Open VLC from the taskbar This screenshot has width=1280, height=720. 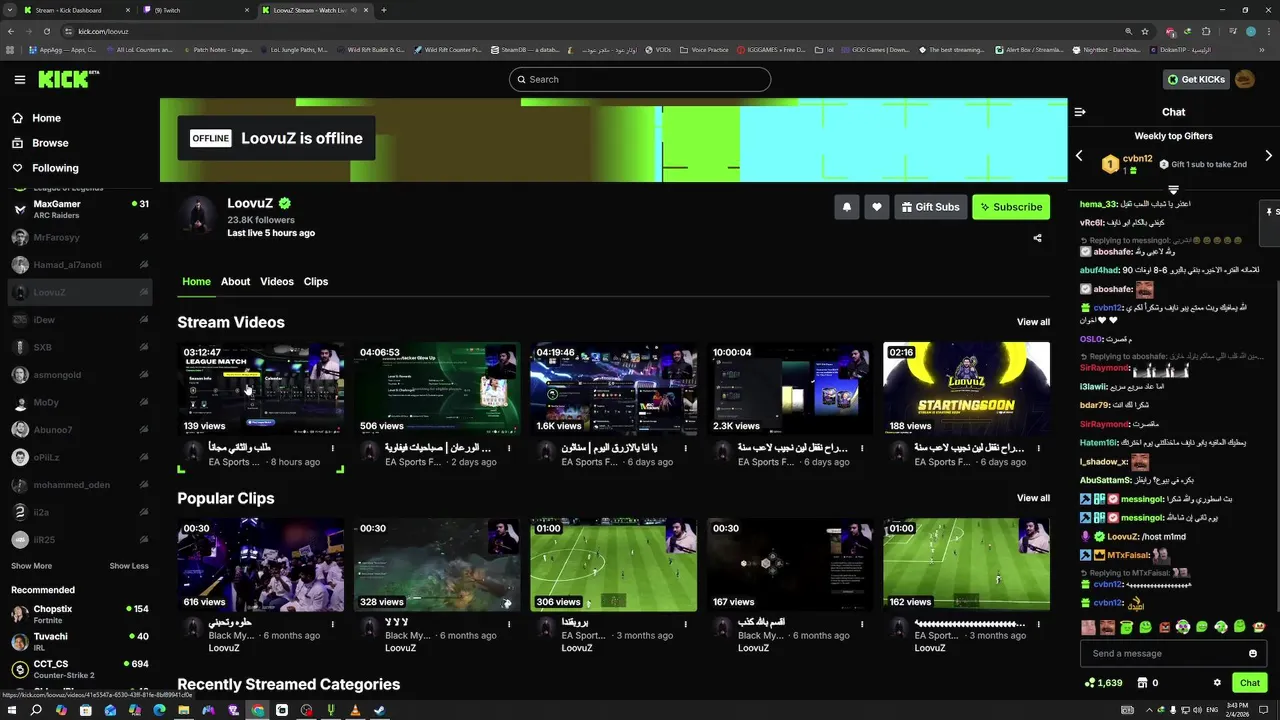point(355,710)
